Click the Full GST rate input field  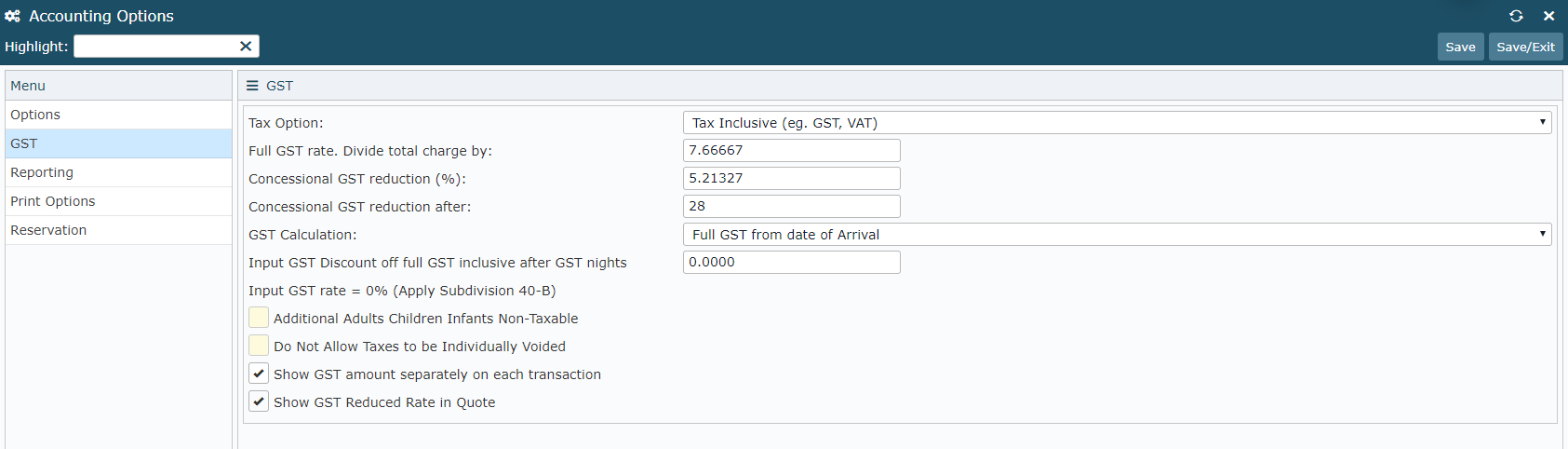[x=791, y=150]
